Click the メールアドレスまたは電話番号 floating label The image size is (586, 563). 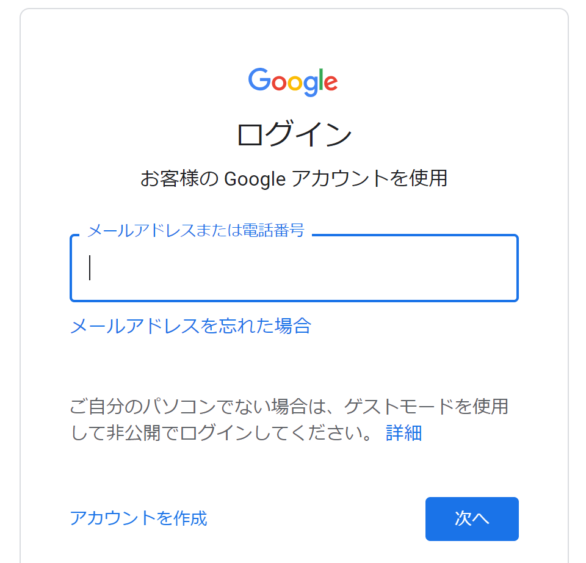click(x=196, y=230)
